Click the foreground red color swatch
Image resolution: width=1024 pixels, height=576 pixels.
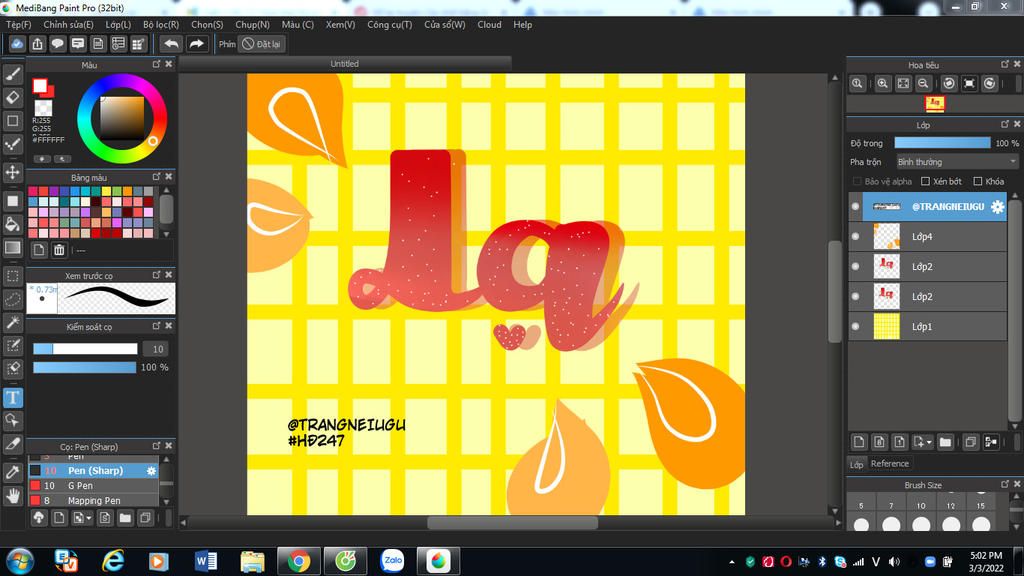[x=40, y=86]
